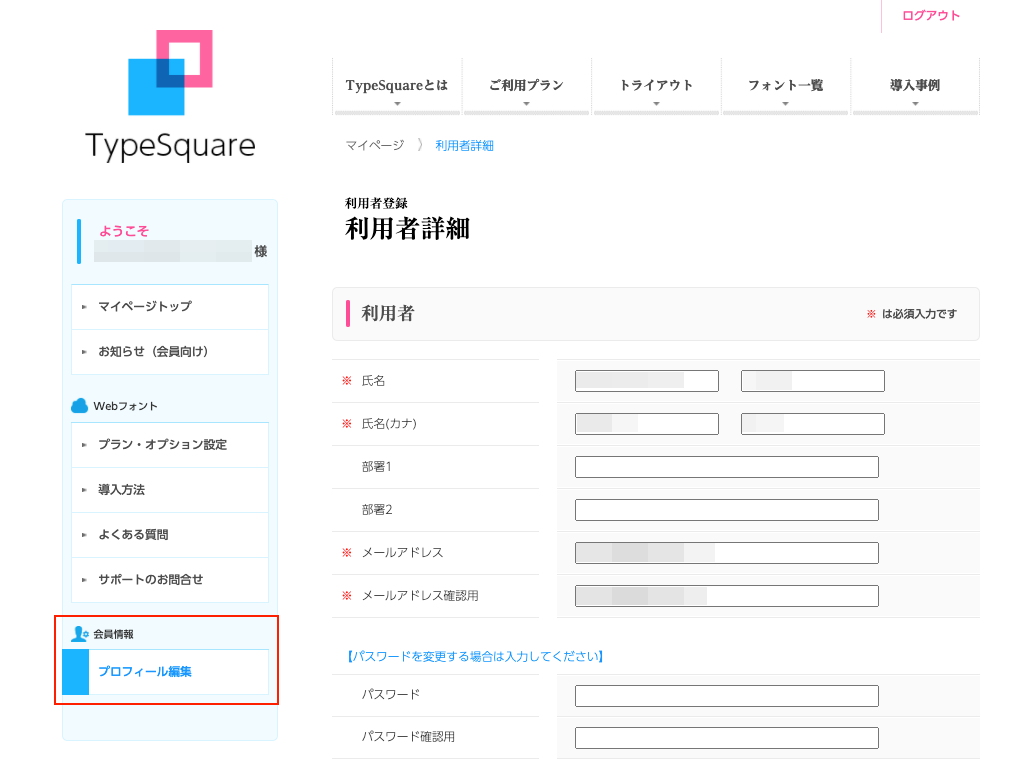Image resolution: width=1036 pixels, height=765 pixels.
Task: Click the first 氏名 input field
Action: click(647, 381)
